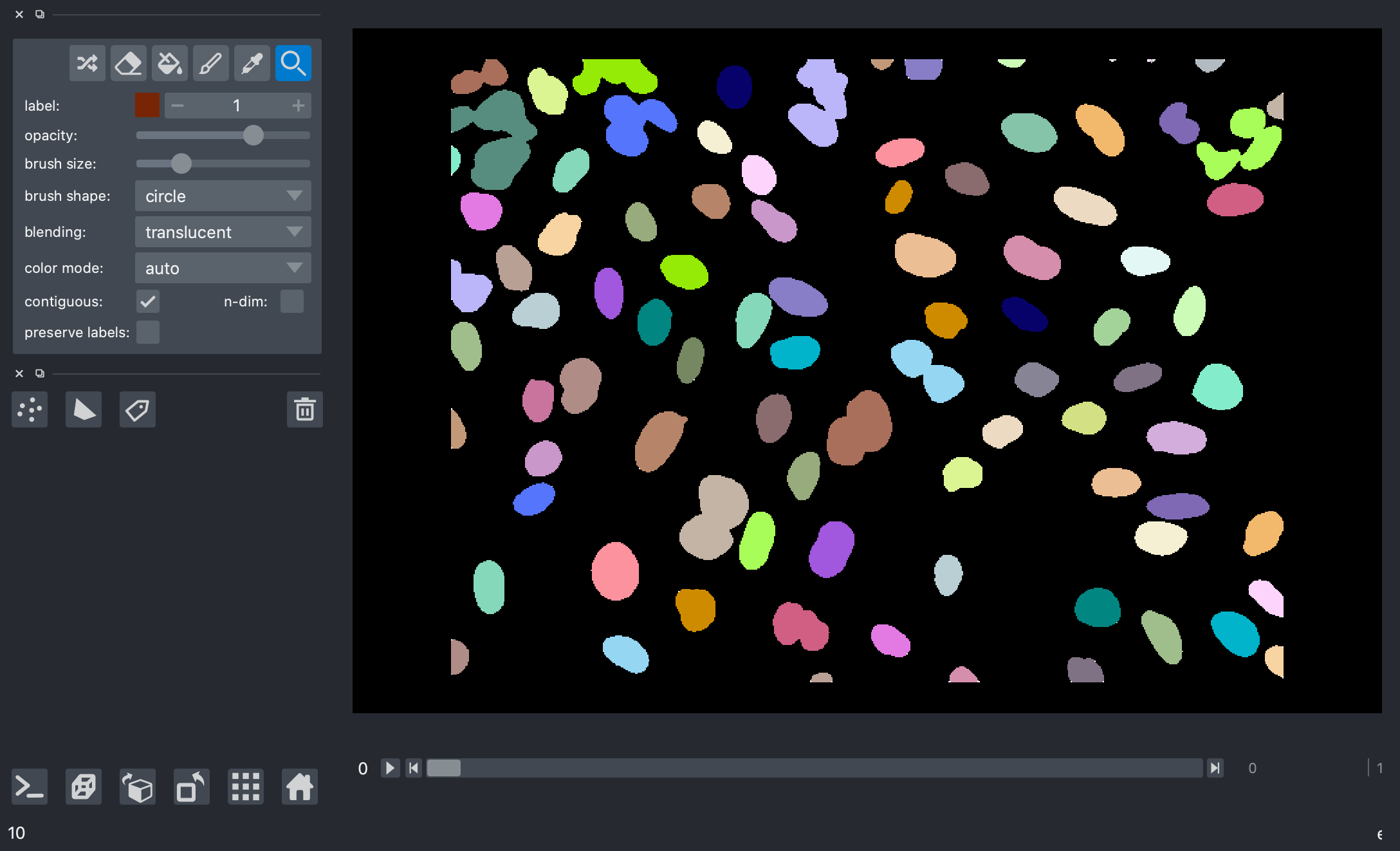This screenshot has height=851, width=1400.
Task: Open the integrated console
Action: click(29, 787)
